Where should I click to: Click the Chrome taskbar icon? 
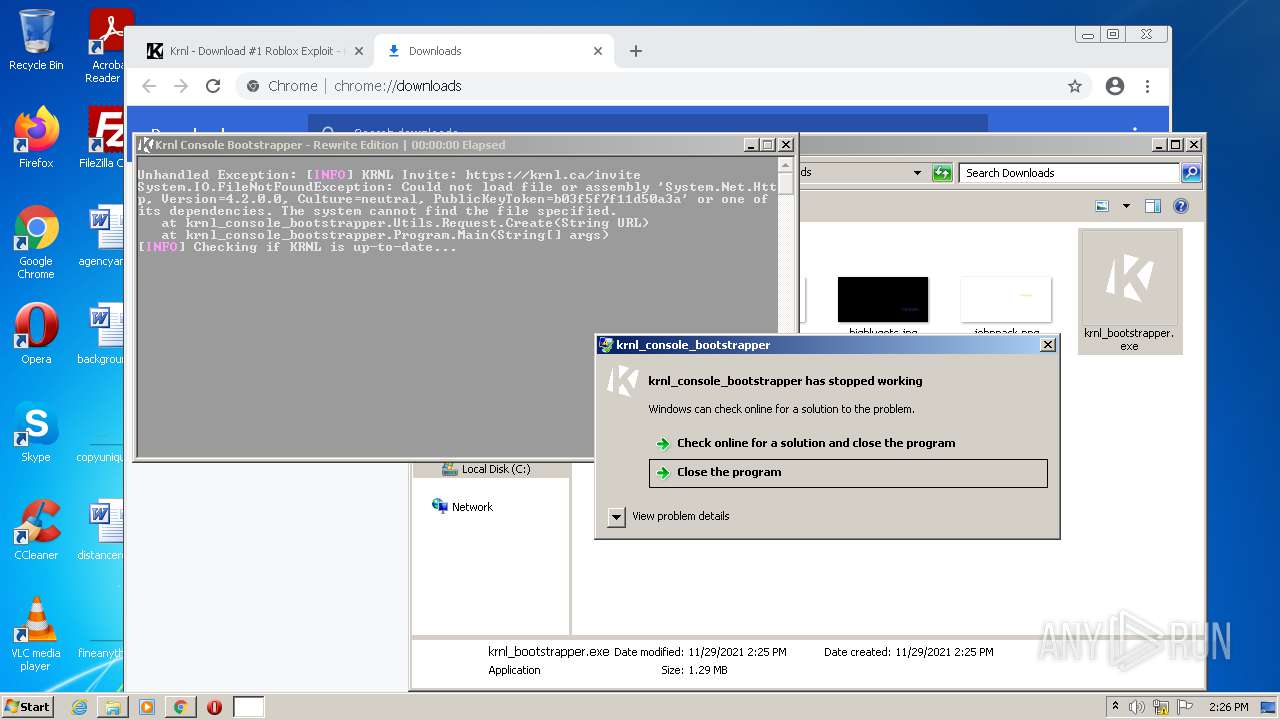coord(181,707)
